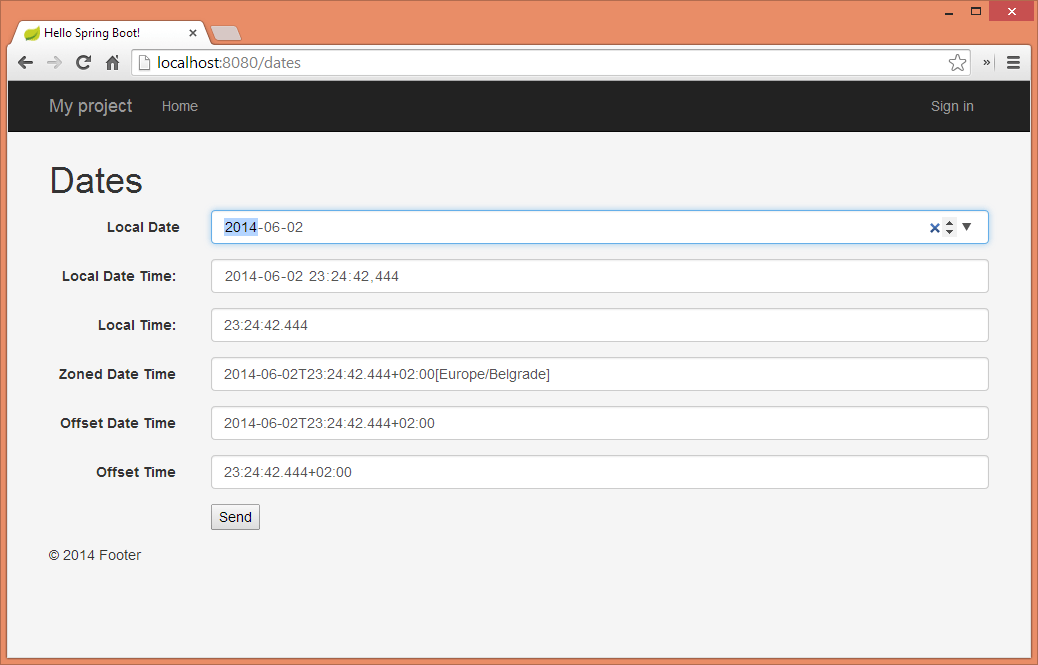
Task: Open a new browser tab
Action: 225,32
